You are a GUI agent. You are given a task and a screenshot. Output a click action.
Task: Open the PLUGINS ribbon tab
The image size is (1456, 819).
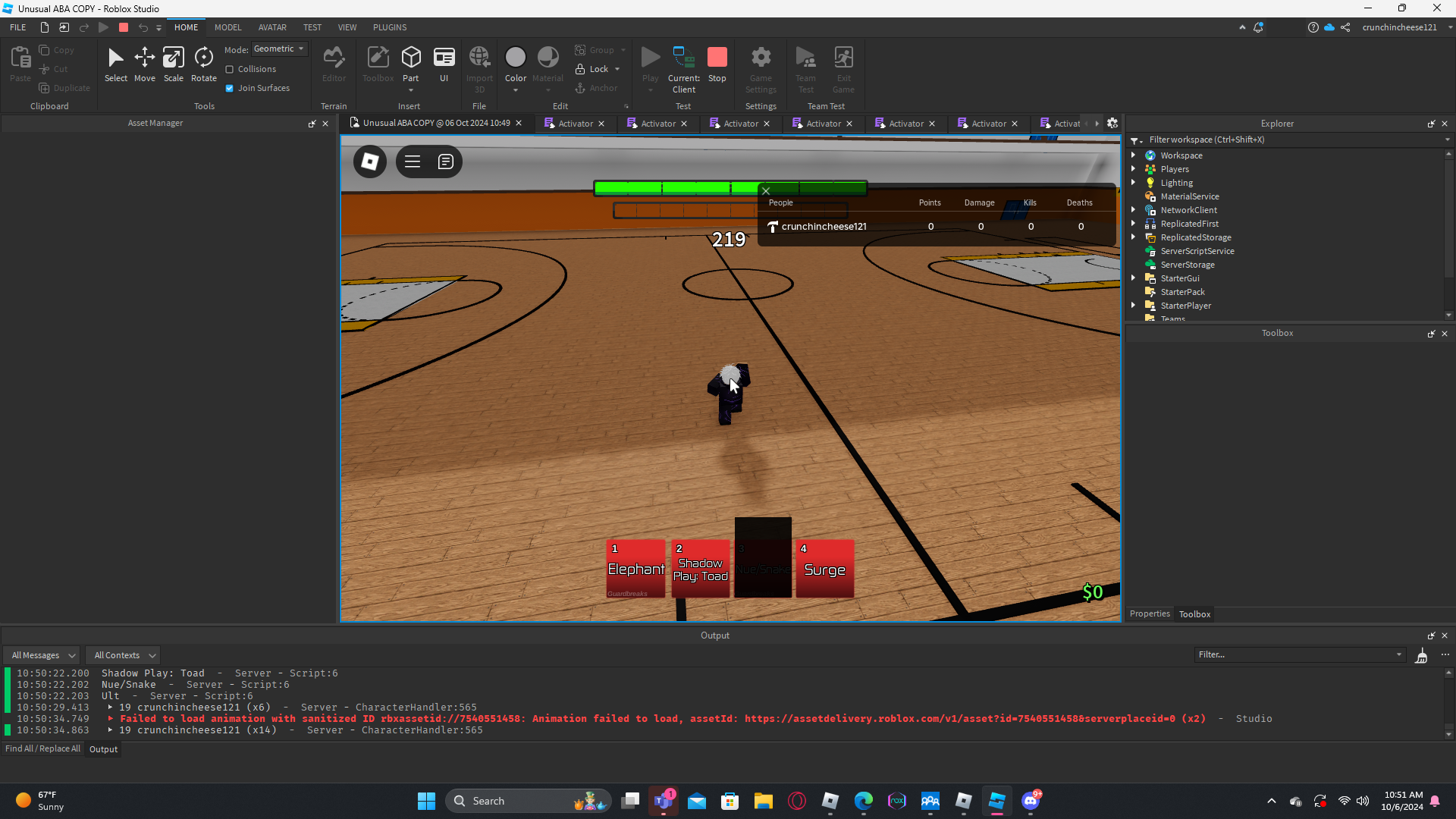390,27
